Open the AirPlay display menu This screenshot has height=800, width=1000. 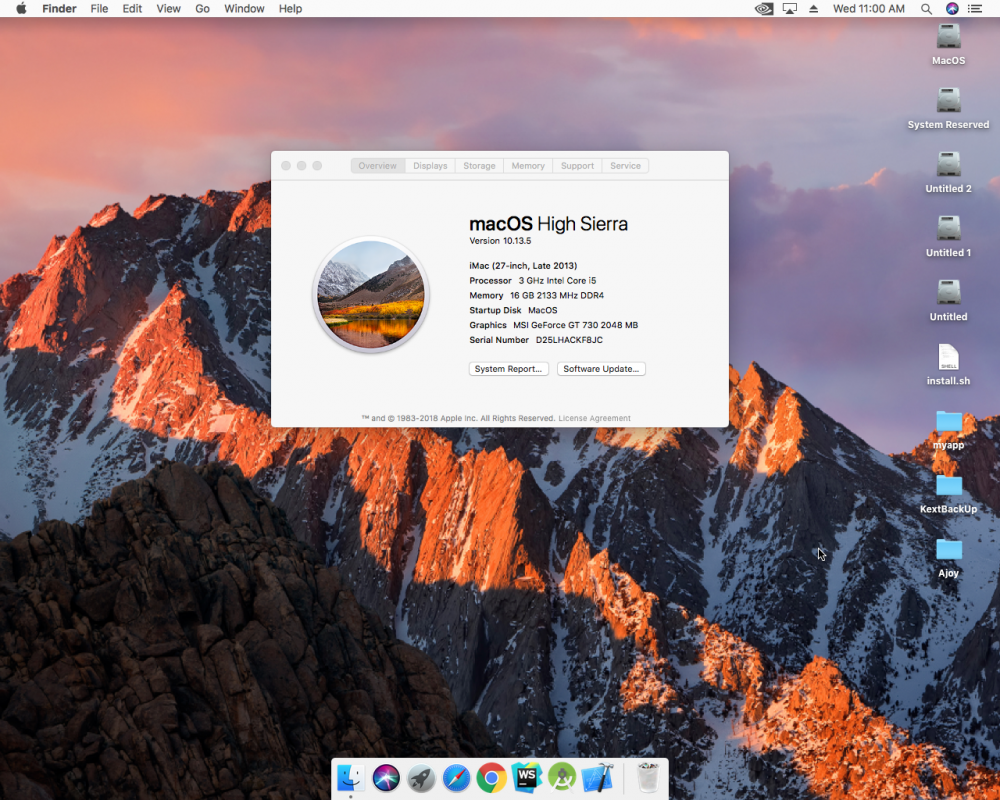(x=790, y=9)
